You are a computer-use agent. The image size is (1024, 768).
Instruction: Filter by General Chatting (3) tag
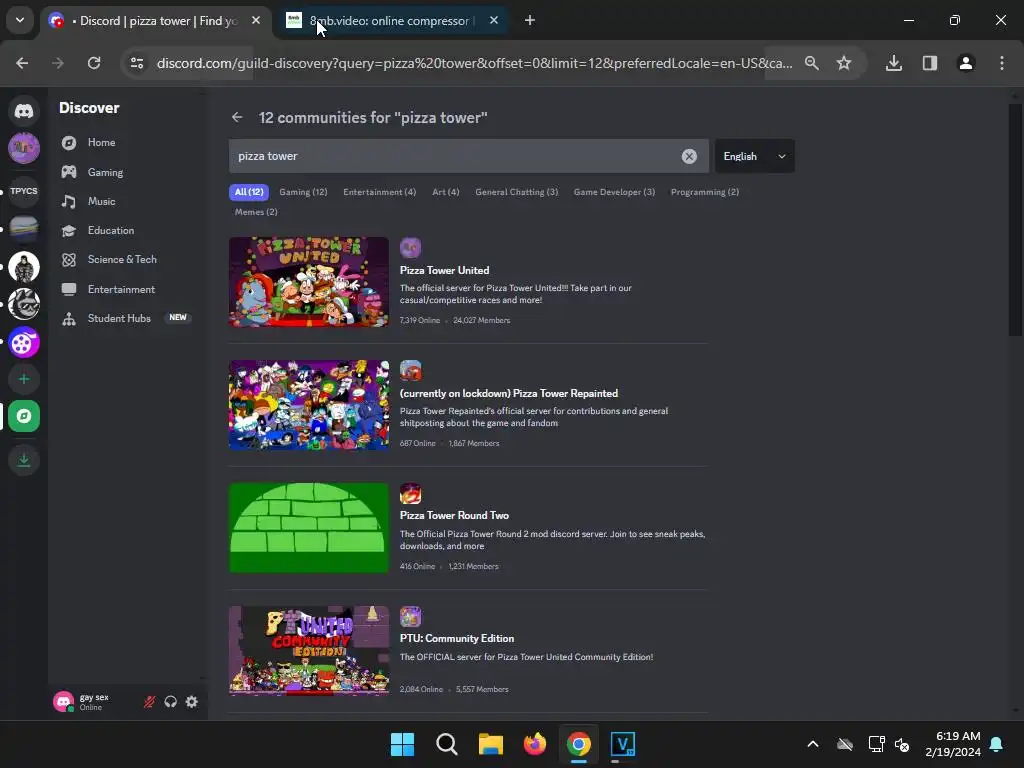click(517, 192)
